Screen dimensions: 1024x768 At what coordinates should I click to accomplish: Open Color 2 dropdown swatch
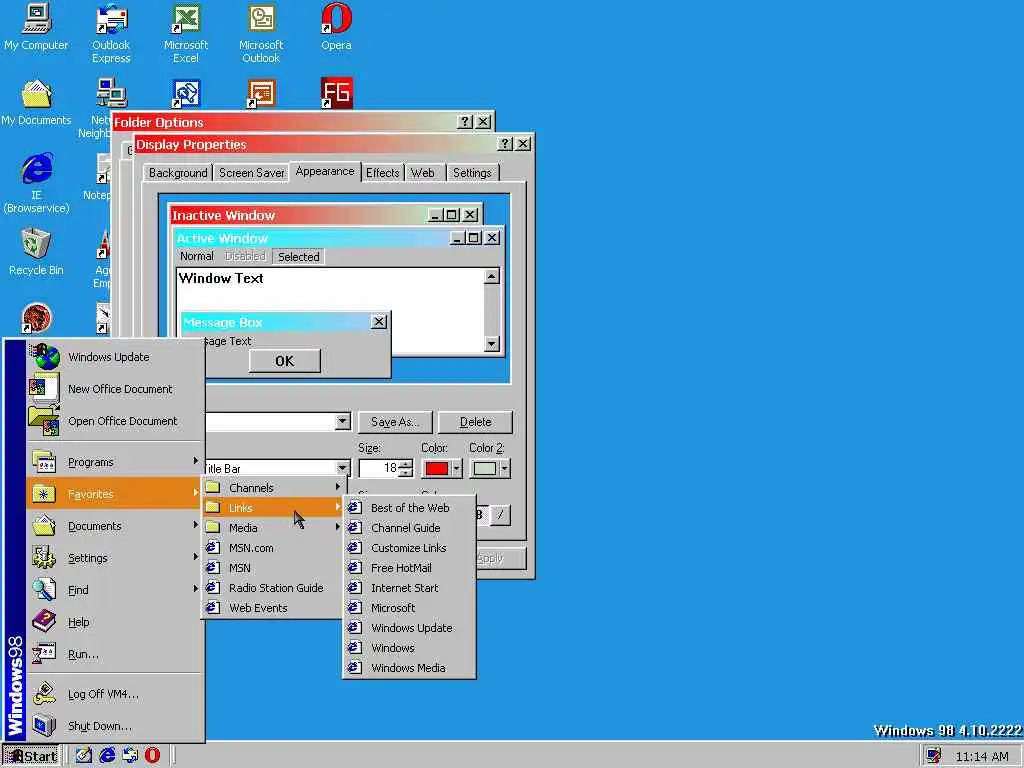pos(490,468)
